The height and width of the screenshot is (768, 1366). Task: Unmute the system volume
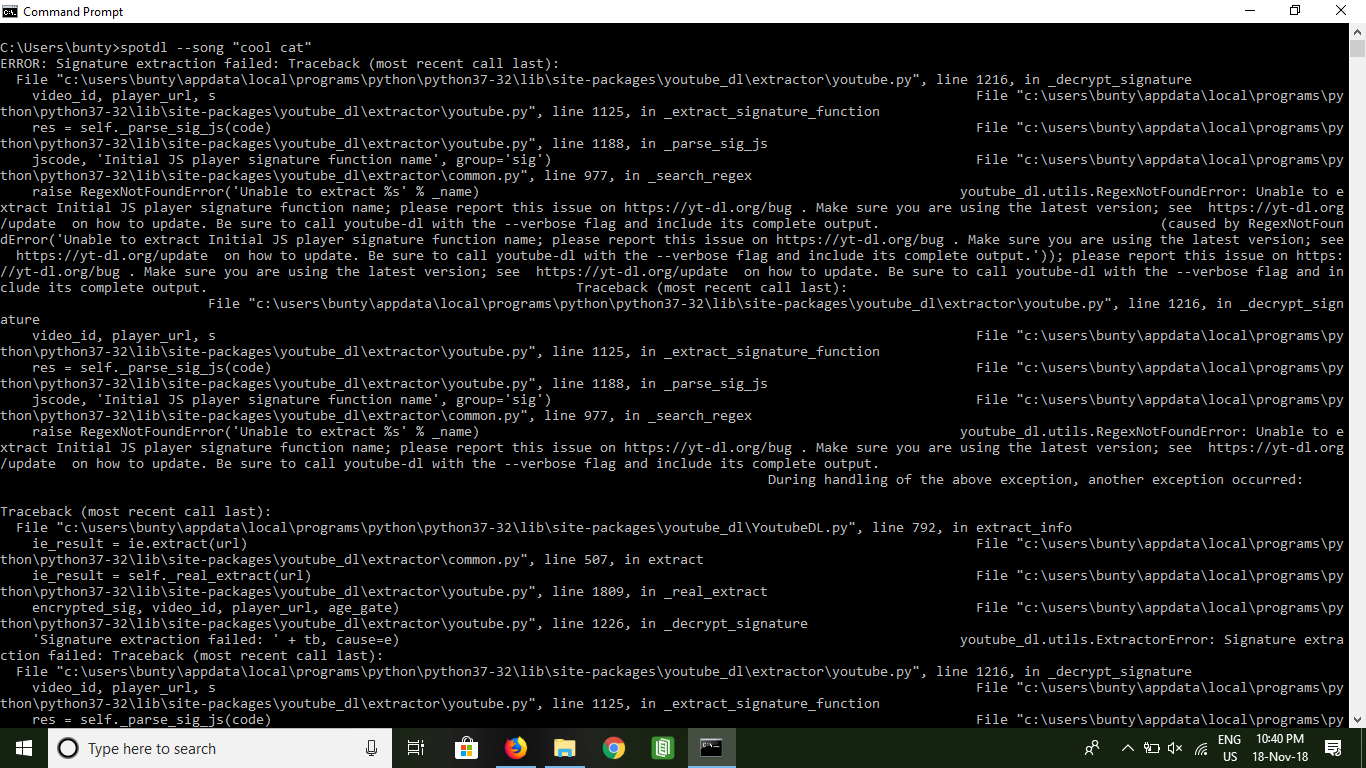click(x=1175, y=748)
